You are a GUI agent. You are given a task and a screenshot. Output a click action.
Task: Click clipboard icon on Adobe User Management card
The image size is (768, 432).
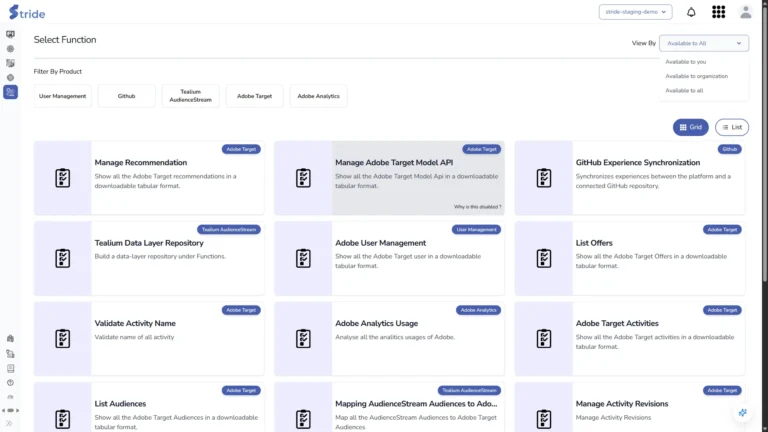(x=303, y=258)
